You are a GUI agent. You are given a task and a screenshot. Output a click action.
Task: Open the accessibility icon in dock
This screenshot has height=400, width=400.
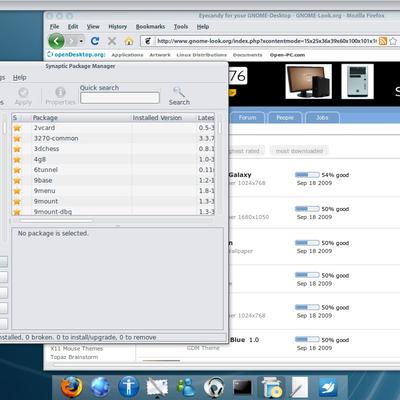coord(128,388)
